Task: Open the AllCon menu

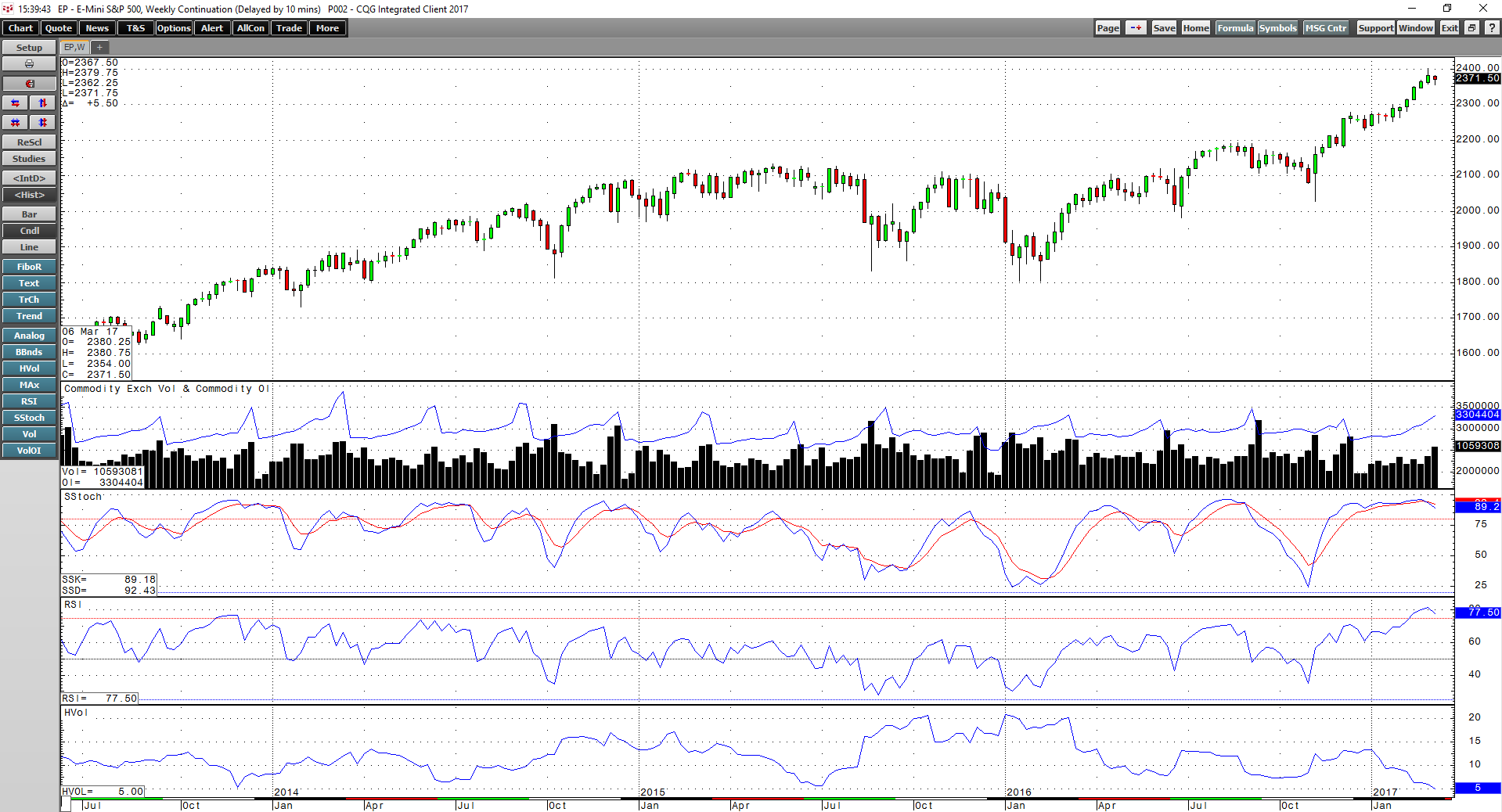Action: 250,28
